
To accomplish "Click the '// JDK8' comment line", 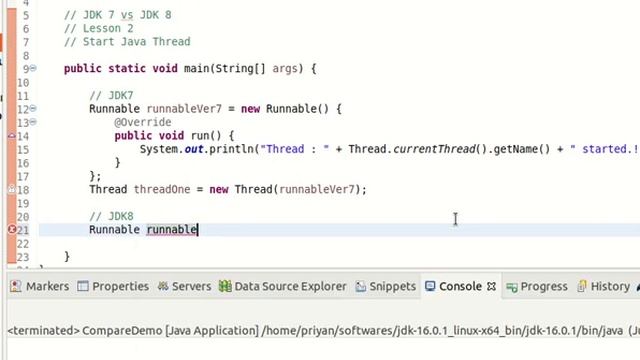I will [x=111, y=216].
